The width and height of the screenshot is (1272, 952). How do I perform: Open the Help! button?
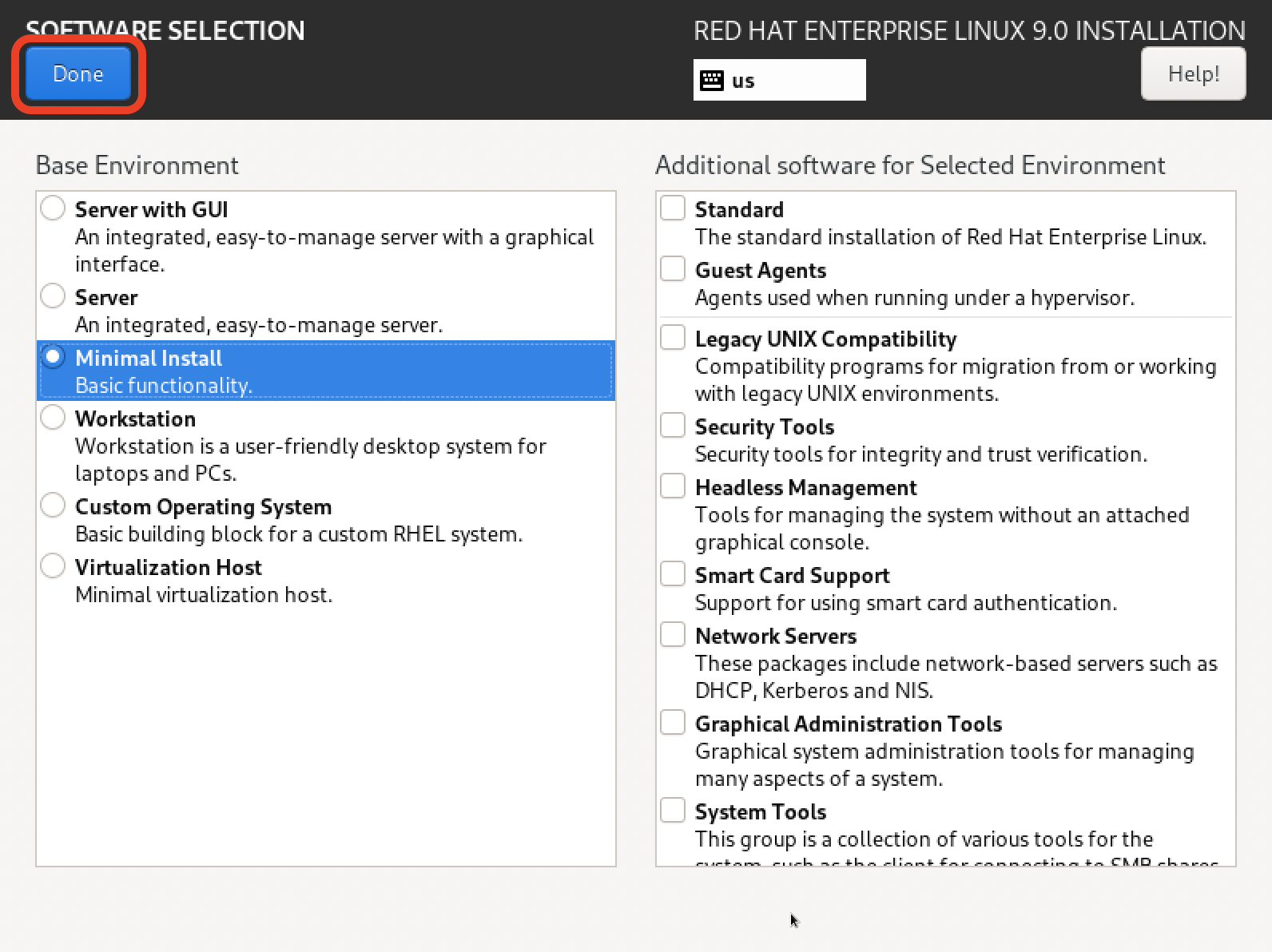[1193, 73]
